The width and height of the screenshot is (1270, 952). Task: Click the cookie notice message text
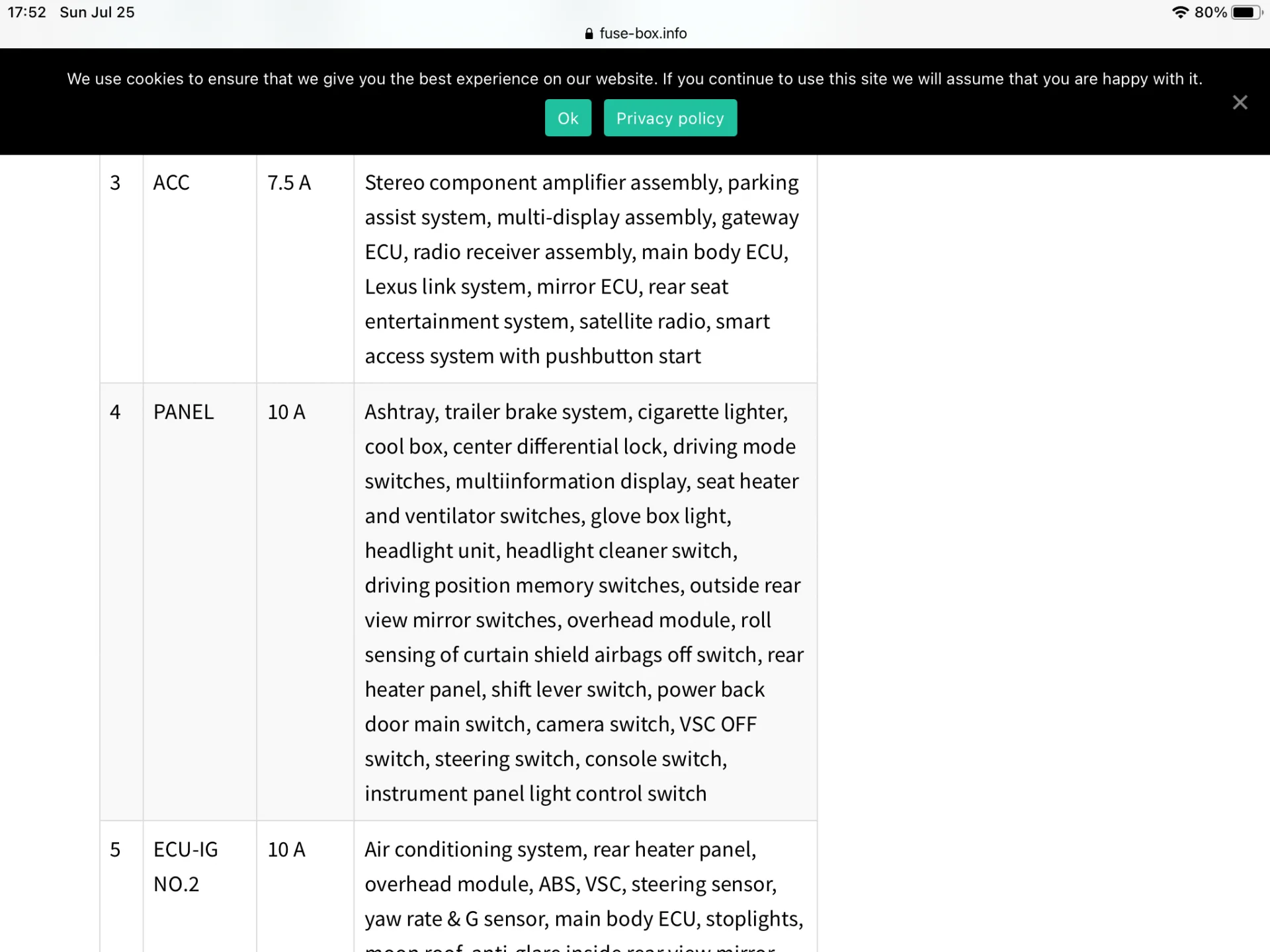(x=634, y=79)
